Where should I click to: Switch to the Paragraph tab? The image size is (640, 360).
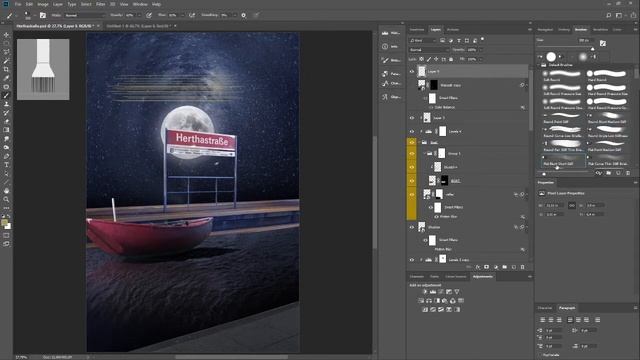click(x=567, y=308)
